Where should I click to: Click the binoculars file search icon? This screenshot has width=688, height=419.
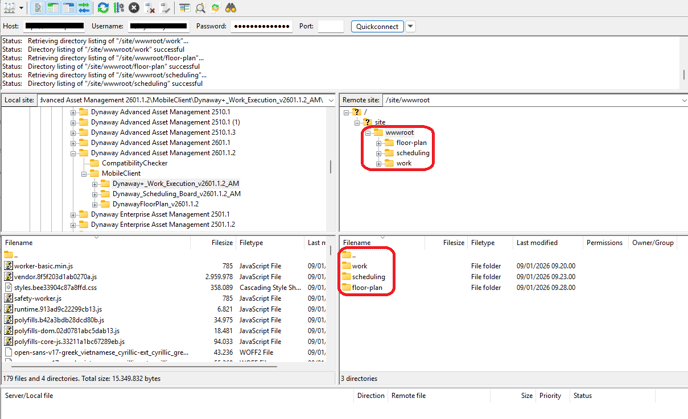point(231,8)
